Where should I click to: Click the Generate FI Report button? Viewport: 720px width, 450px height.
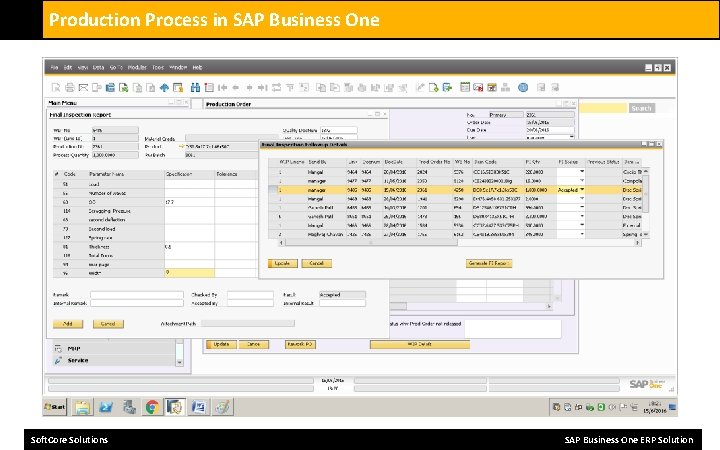489,264
